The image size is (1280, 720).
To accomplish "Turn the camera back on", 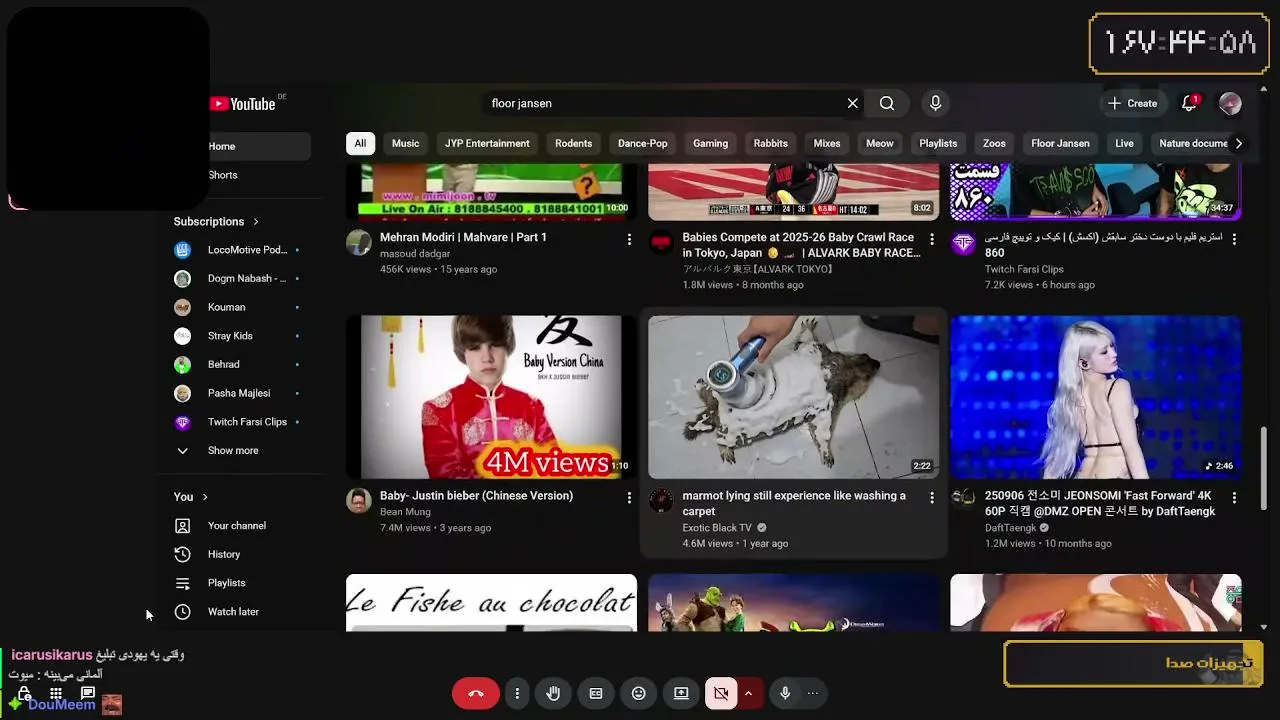I will pos(720,693).
